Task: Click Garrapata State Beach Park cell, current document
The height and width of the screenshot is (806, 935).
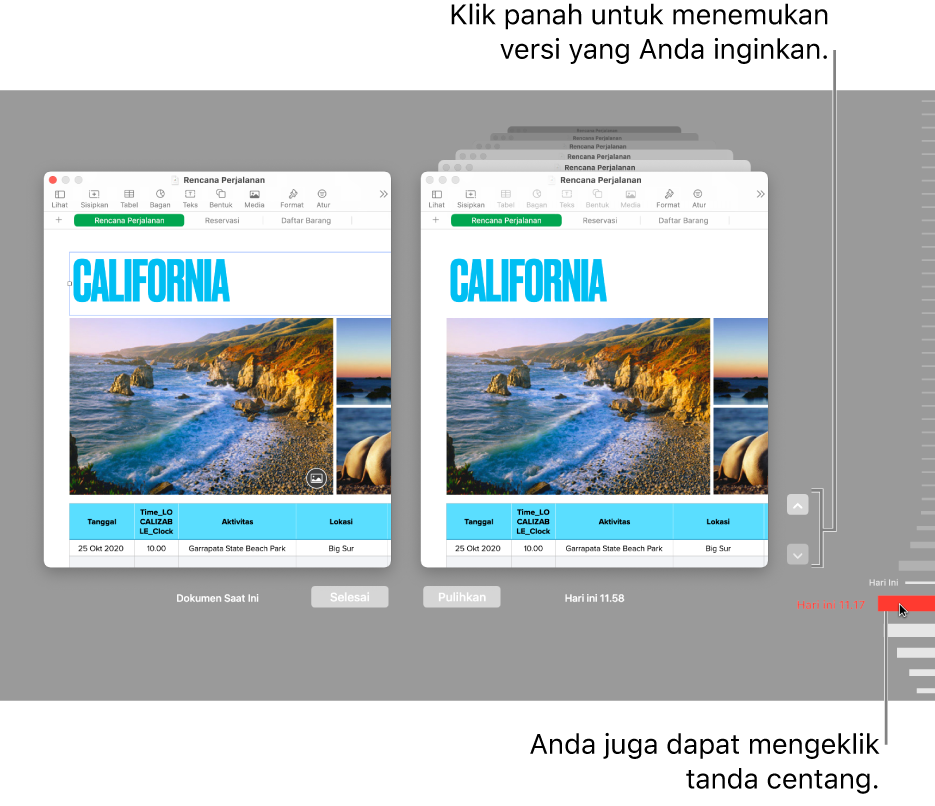Action: point(237,548)
